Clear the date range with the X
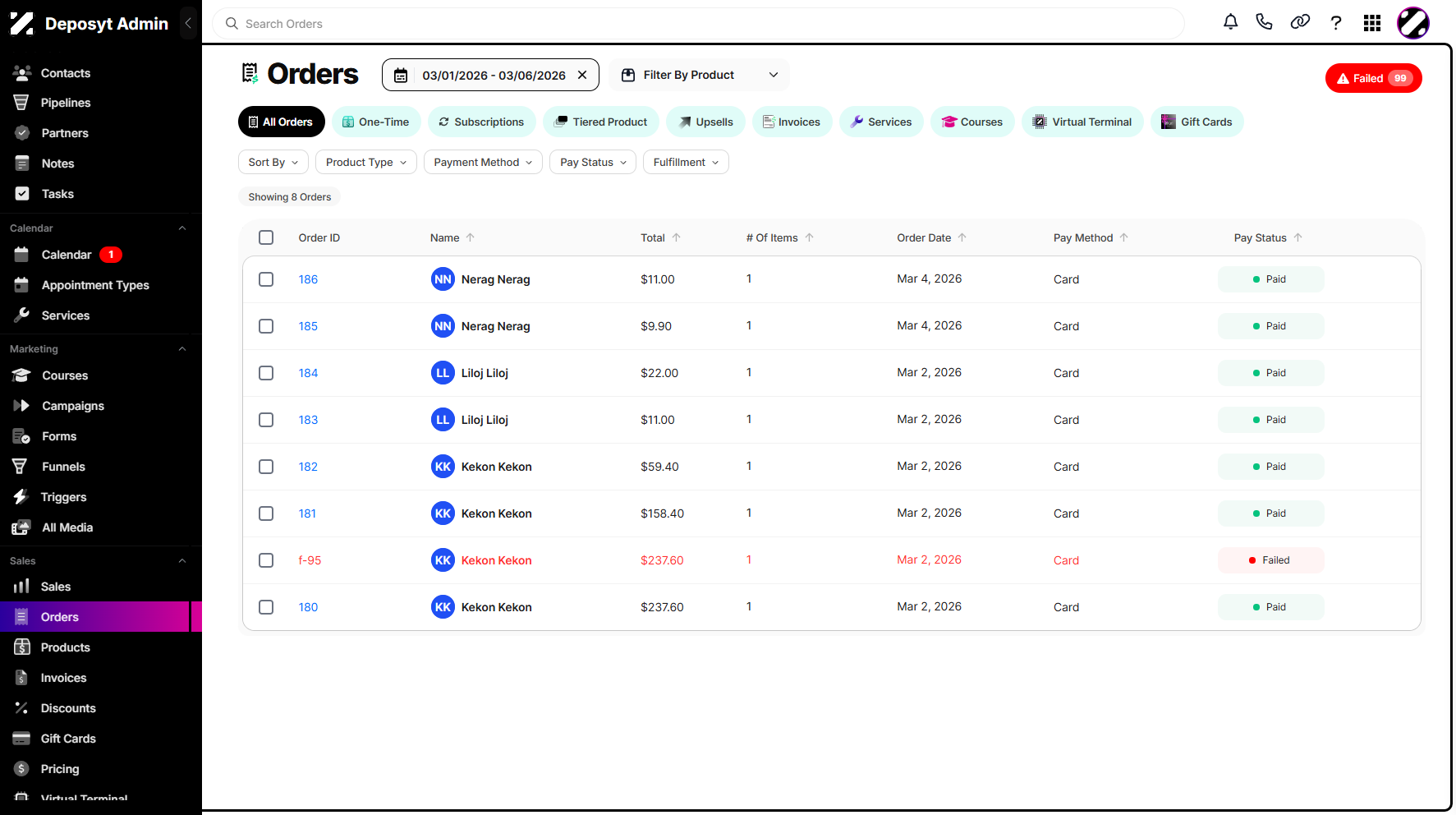Screen dimensions: 1456x815 pos(582,75)
